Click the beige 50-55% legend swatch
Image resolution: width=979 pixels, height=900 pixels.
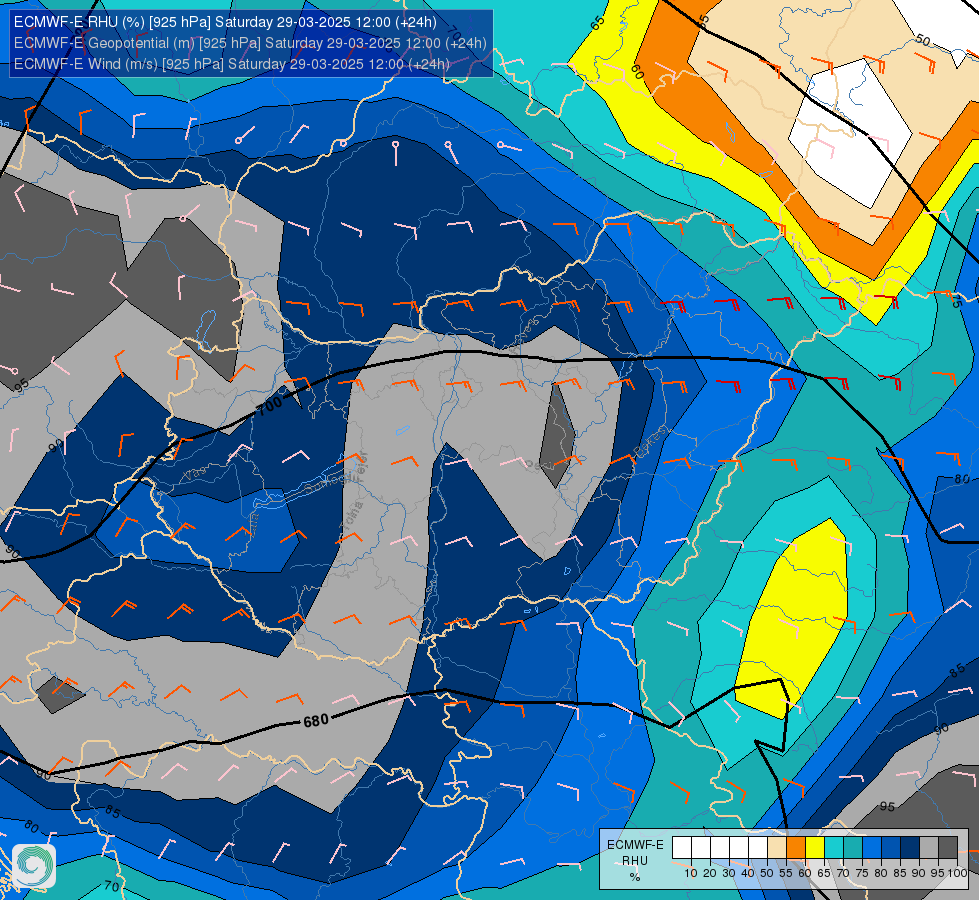[777, 848]
